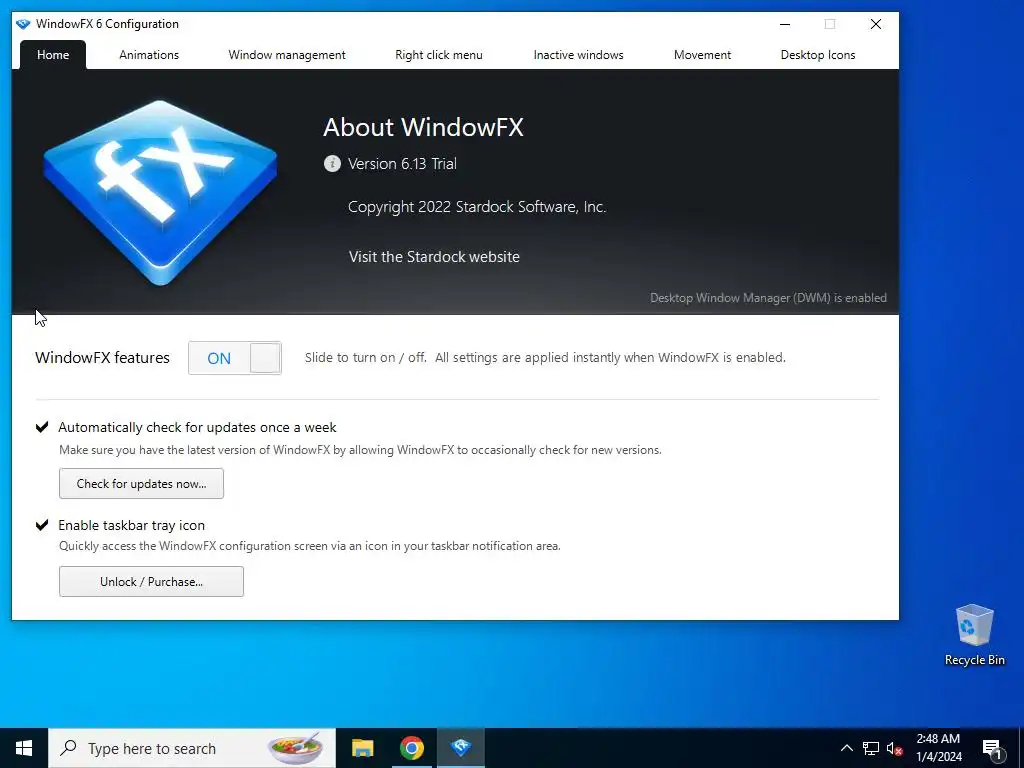Visit the Stardock website link
Image resolution: width=1024 pixels, height=768 pixels.
434,257
